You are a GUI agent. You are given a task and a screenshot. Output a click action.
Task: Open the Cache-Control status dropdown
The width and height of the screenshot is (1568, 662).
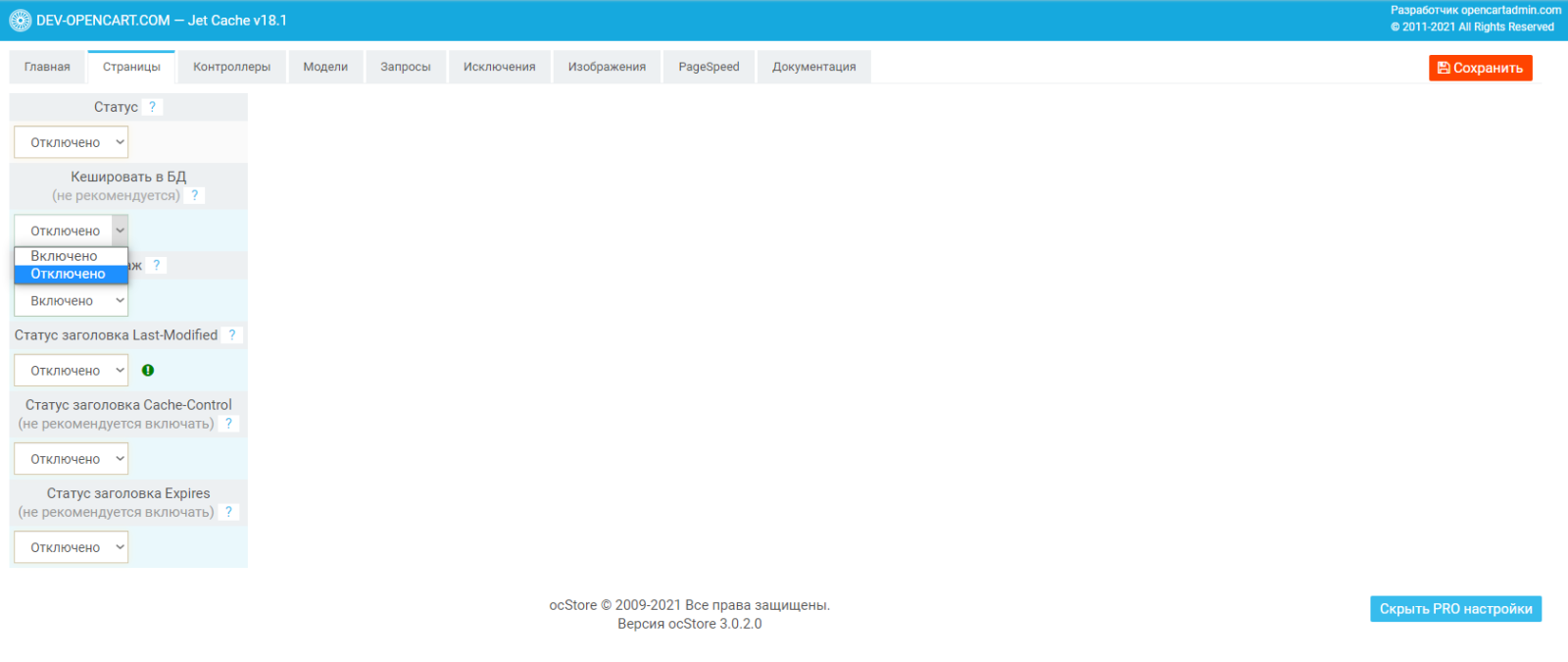click(72, 459)
